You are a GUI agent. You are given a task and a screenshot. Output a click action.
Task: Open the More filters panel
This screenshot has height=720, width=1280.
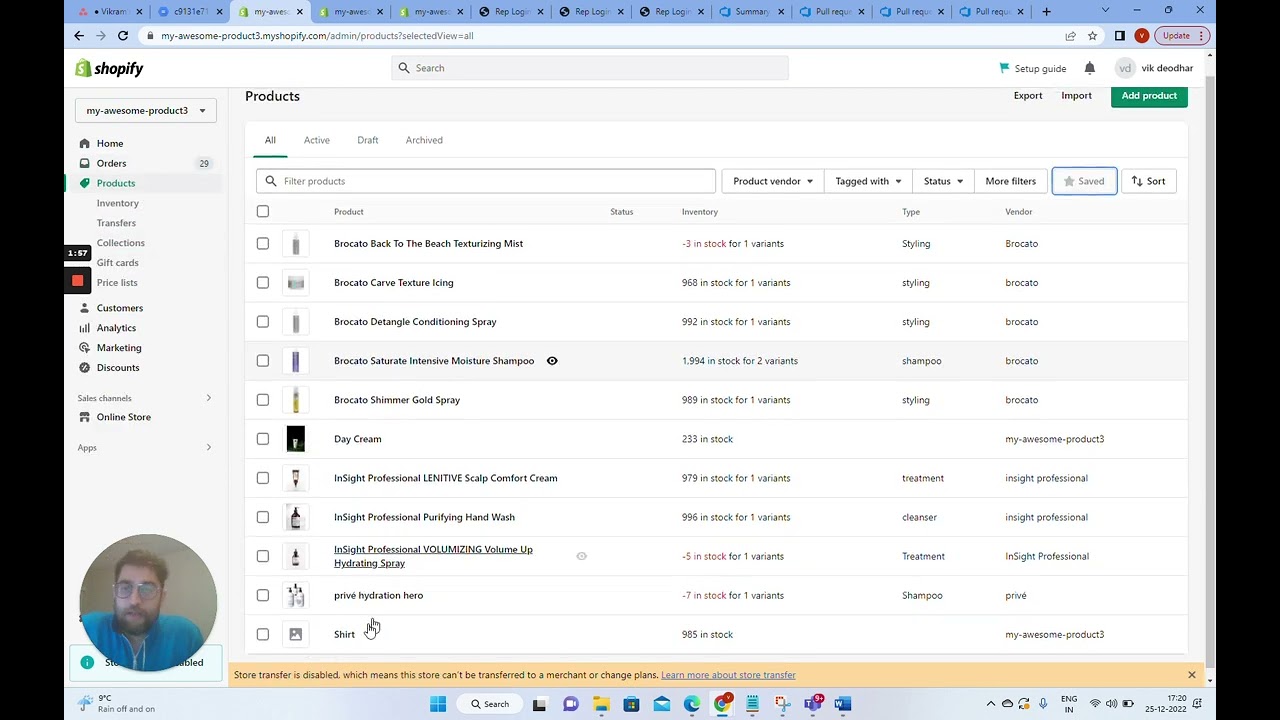[x=1010, y=181]
